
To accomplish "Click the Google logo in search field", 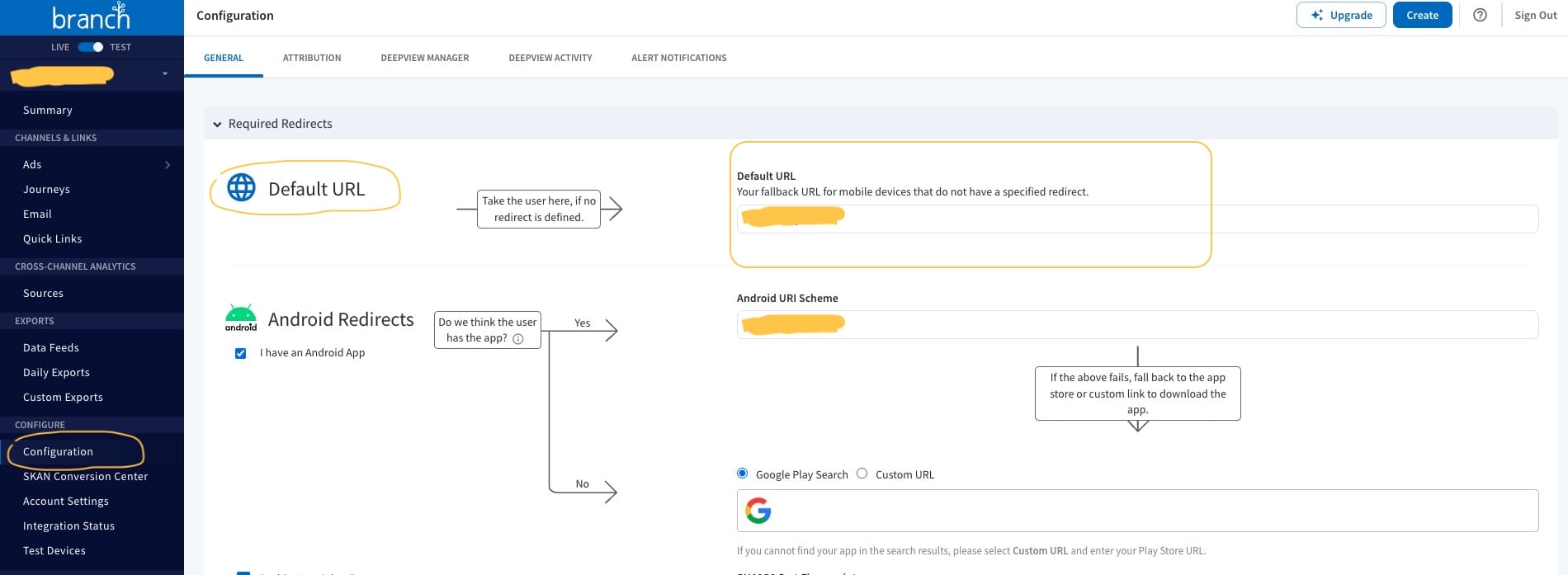I will coord(758,511).
